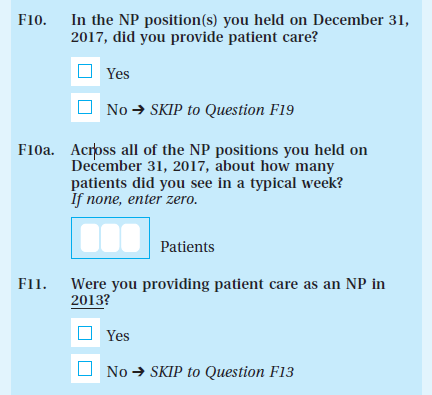Check Yes for question F10 patient care

85,71
